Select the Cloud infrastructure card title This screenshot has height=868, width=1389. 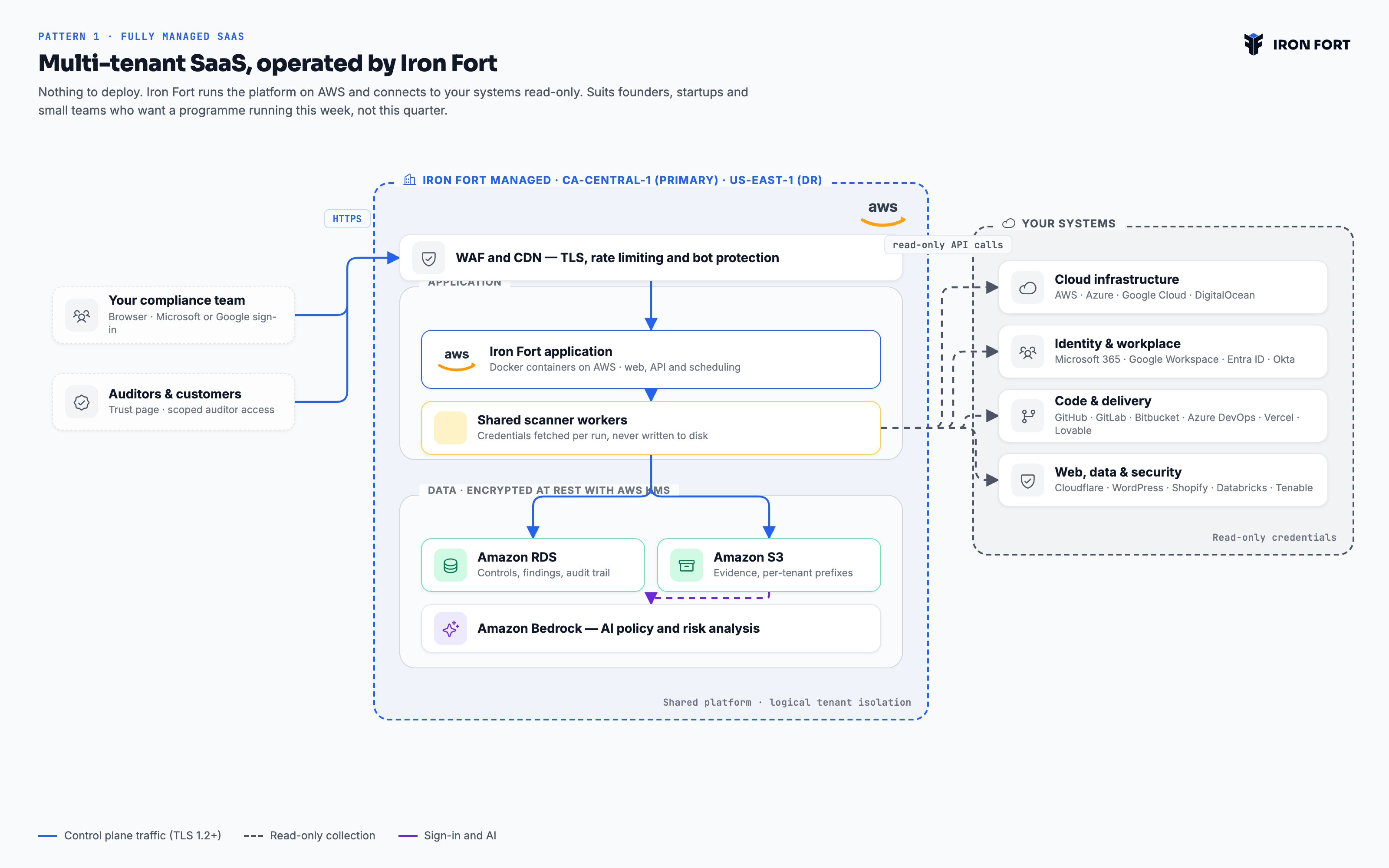point(1116,279)
